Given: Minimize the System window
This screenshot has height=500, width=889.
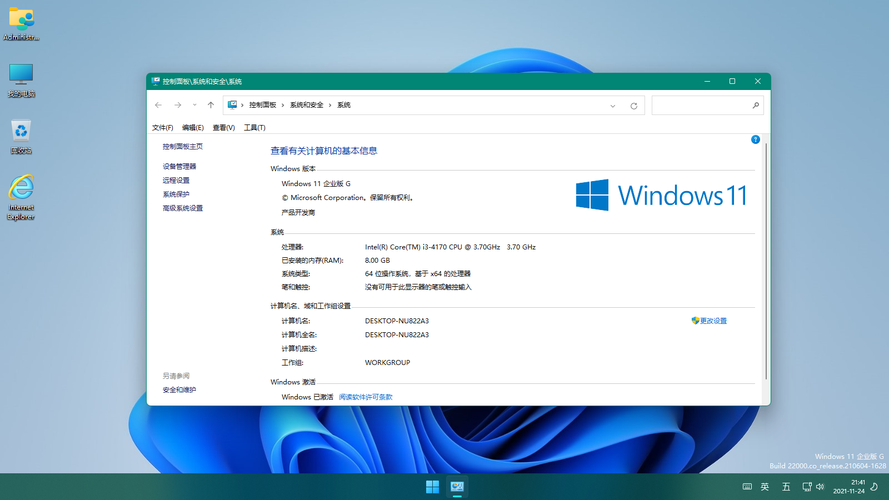Looking at the screenshot, I should click(707, 81).
